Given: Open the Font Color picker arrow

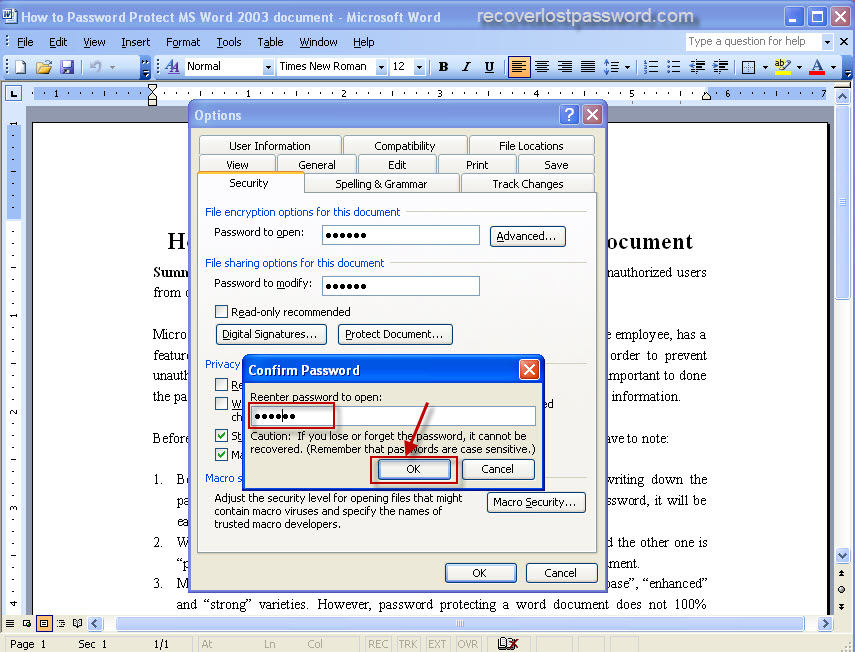Looking at the screenshot, I should coord(833,67).
